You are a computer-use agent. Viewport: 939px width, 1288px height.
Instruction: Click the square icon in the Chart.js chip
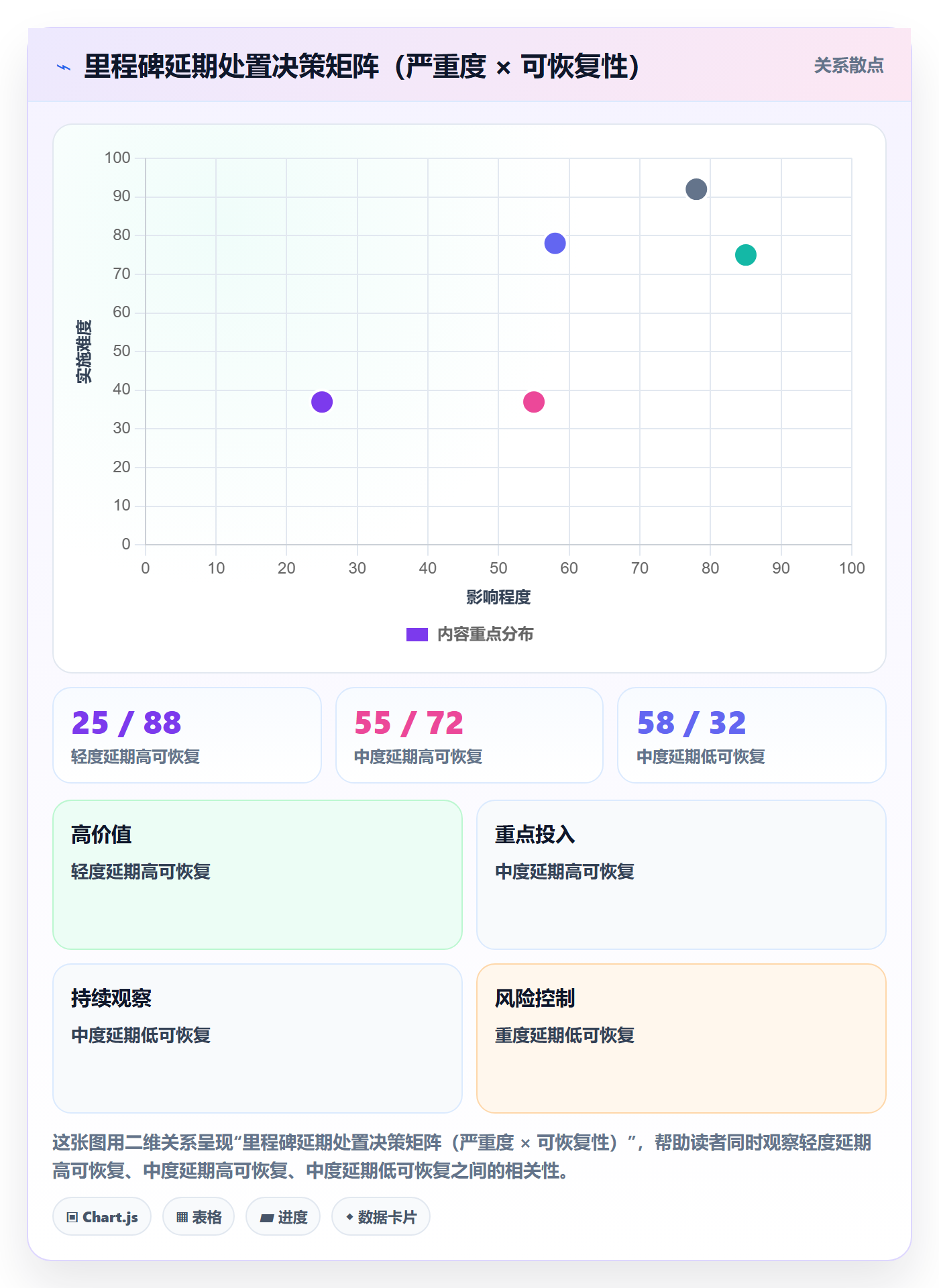click(x=72, y=1218)
